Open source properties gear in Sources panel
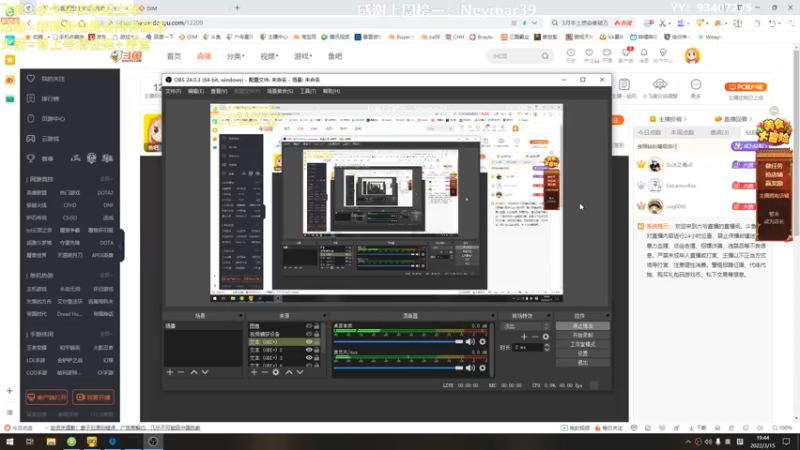800x450 pixels. coord(276,372)
